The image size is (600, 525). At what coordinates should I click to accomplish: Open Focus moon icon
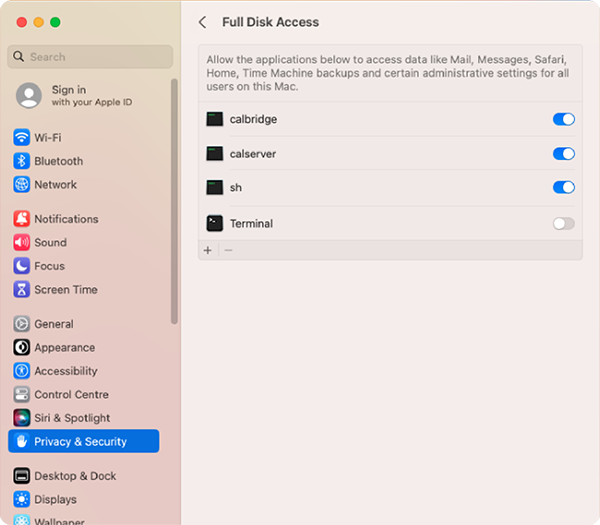pyautogui.click(x=22, y=266)
